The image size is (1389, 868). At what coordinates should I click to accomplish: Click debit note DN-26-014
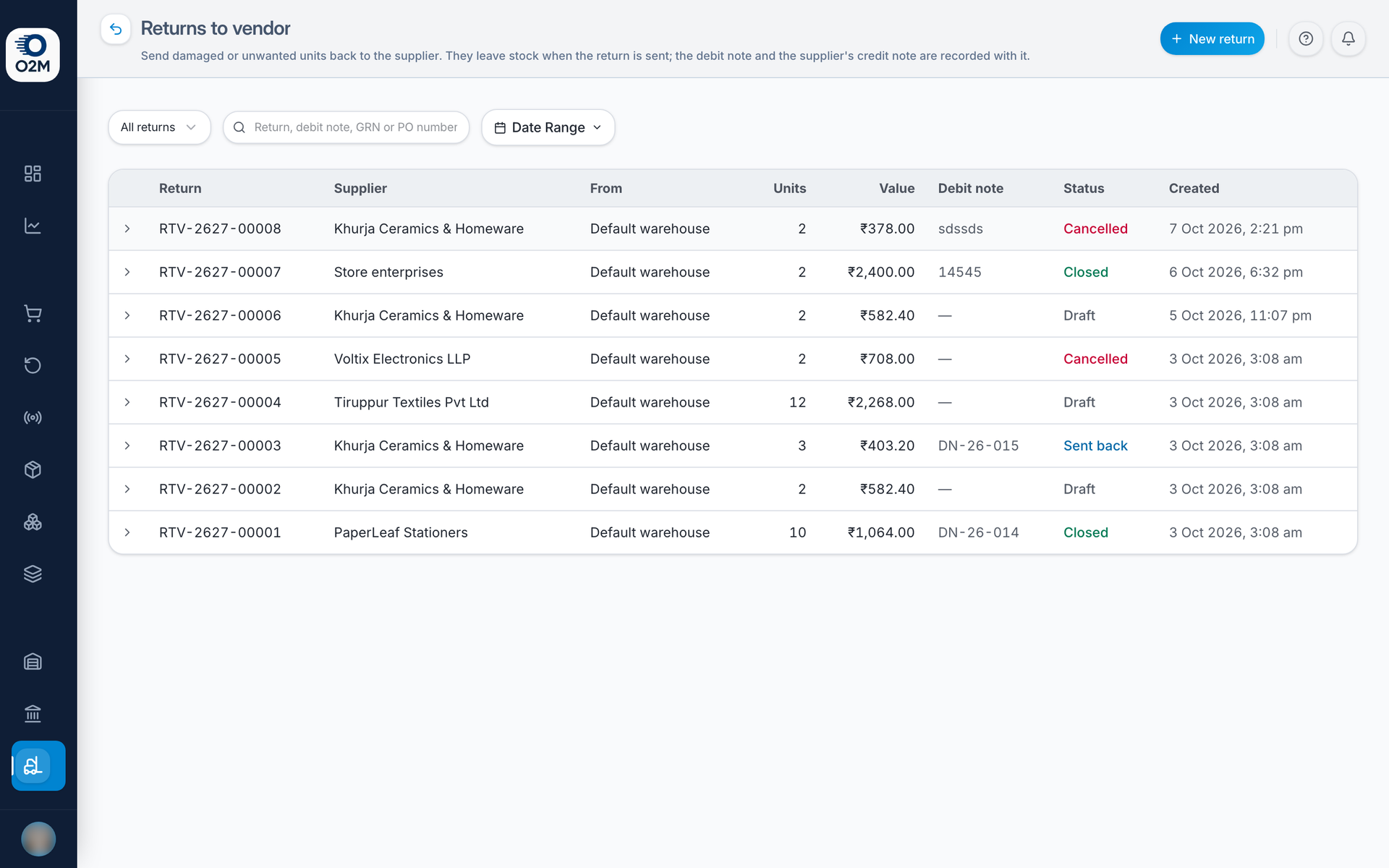click(979, 532)
